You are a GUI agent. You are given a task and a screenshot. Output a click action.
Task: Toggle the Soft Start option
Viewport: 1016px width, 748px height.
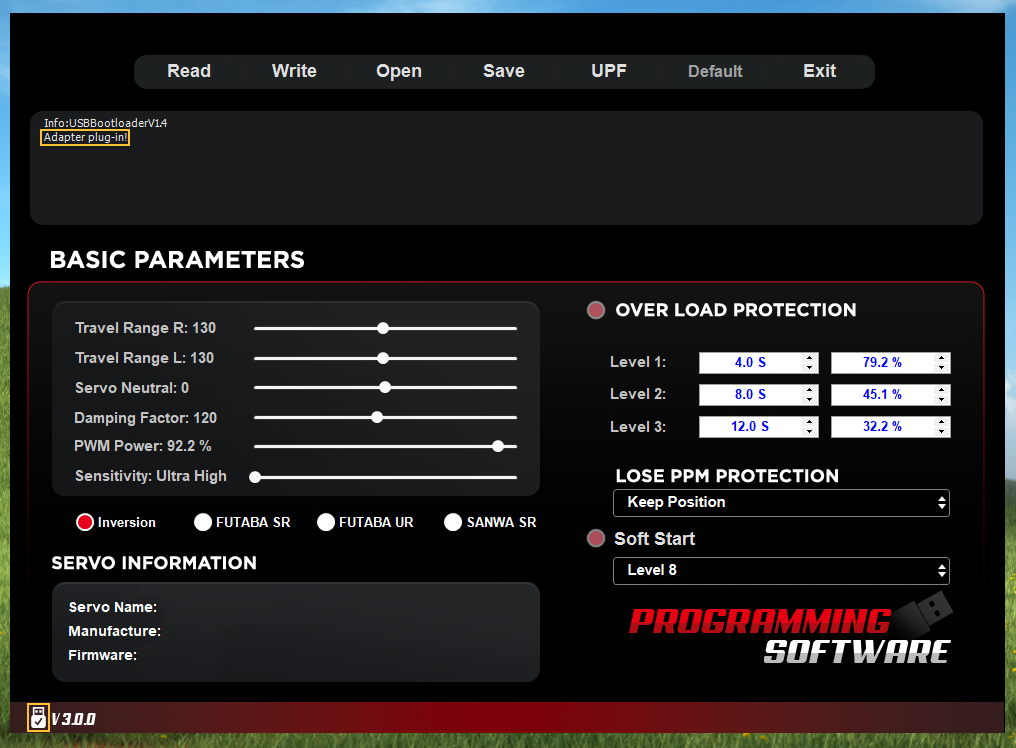596,539
